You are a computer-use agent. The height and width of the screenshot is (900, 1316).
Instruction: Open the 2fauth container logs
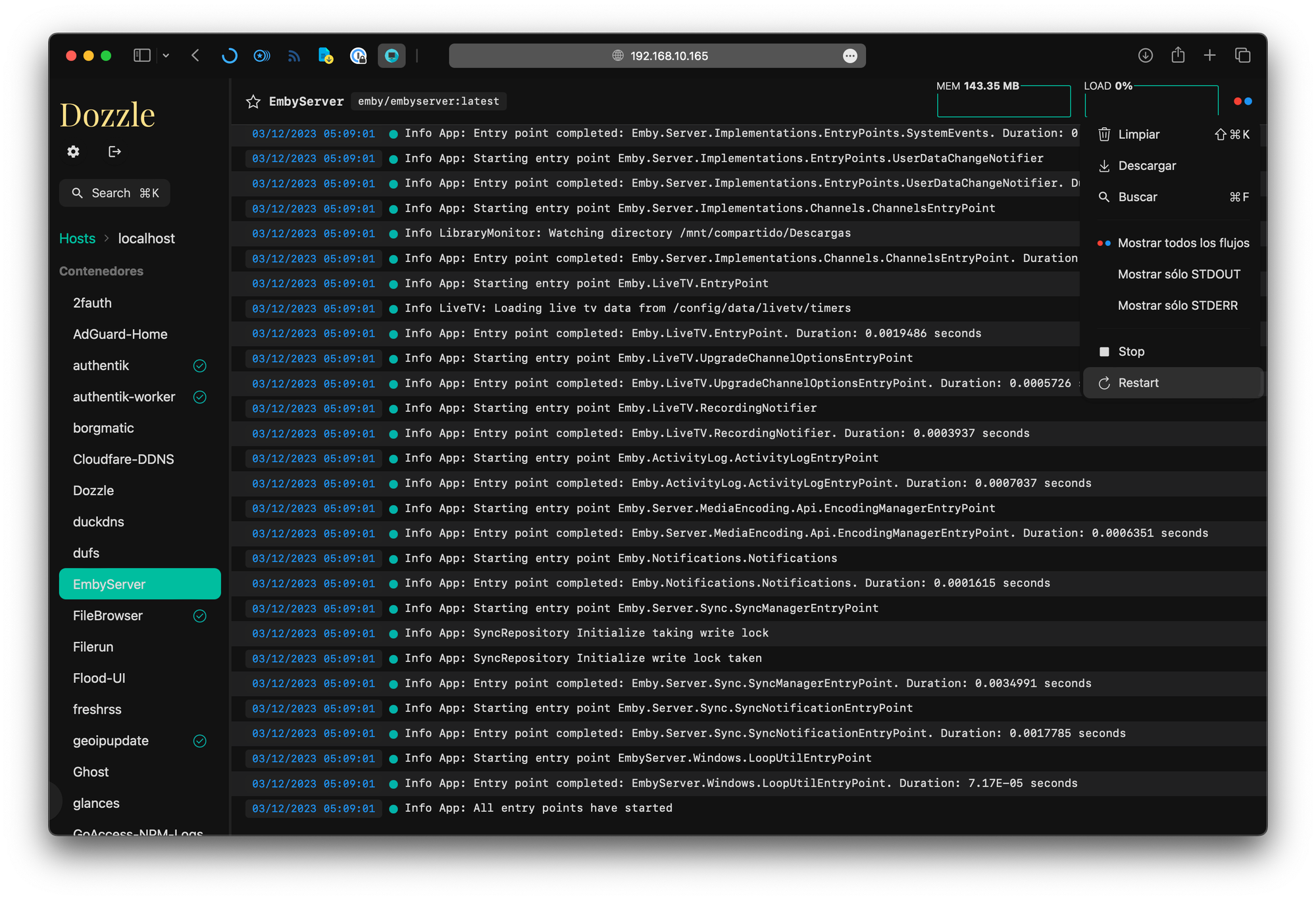click(x=139, y=303)
